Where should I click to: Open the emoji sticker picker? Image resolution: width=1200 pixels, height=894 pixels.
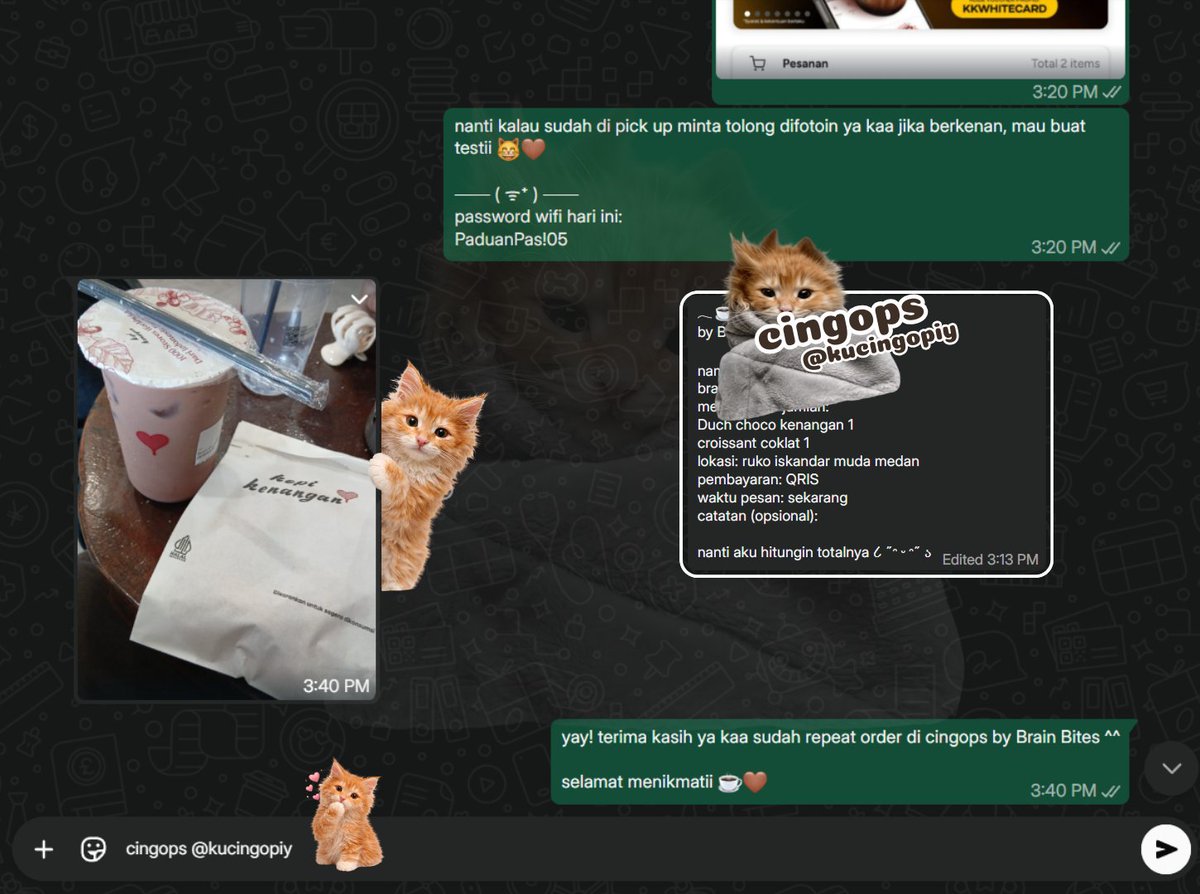click(x=93, y=849)
